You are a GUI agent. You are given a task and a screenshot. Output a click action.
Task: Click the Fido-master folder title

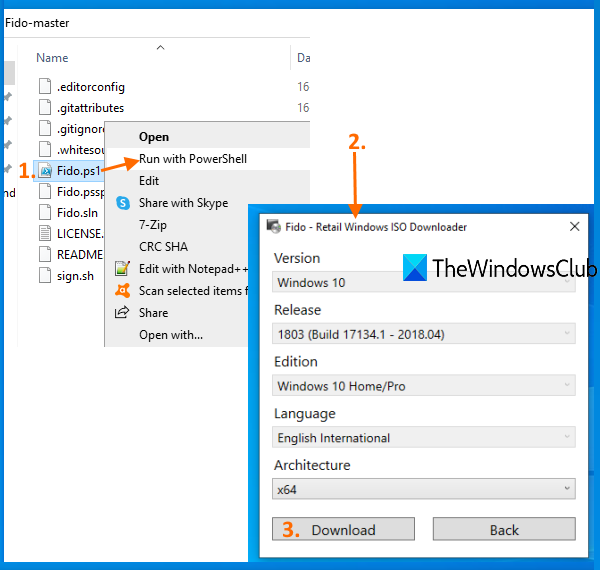click(x=37, y=23)
